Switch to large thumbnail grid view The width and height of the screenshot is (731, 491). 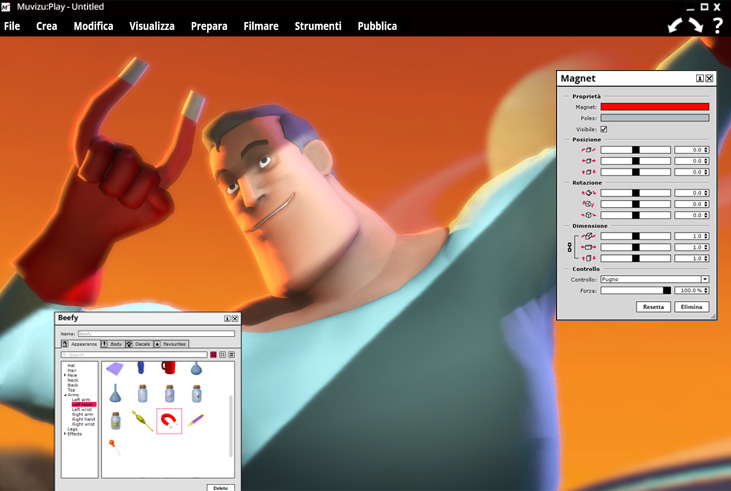(x=214, y=355)
